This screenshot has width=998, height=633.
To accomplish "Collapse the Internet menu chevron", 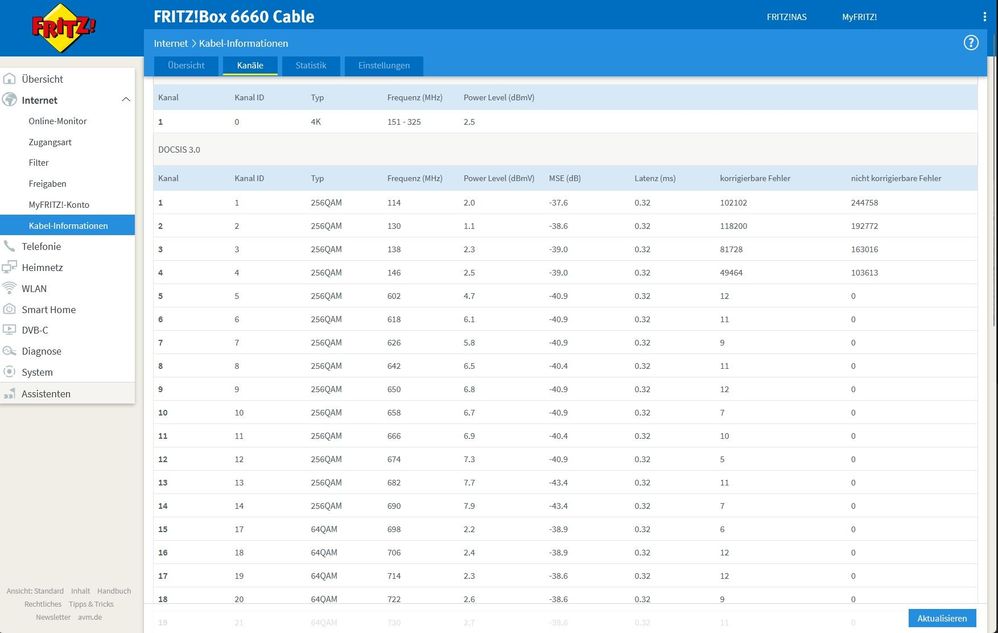I will 125,100.
